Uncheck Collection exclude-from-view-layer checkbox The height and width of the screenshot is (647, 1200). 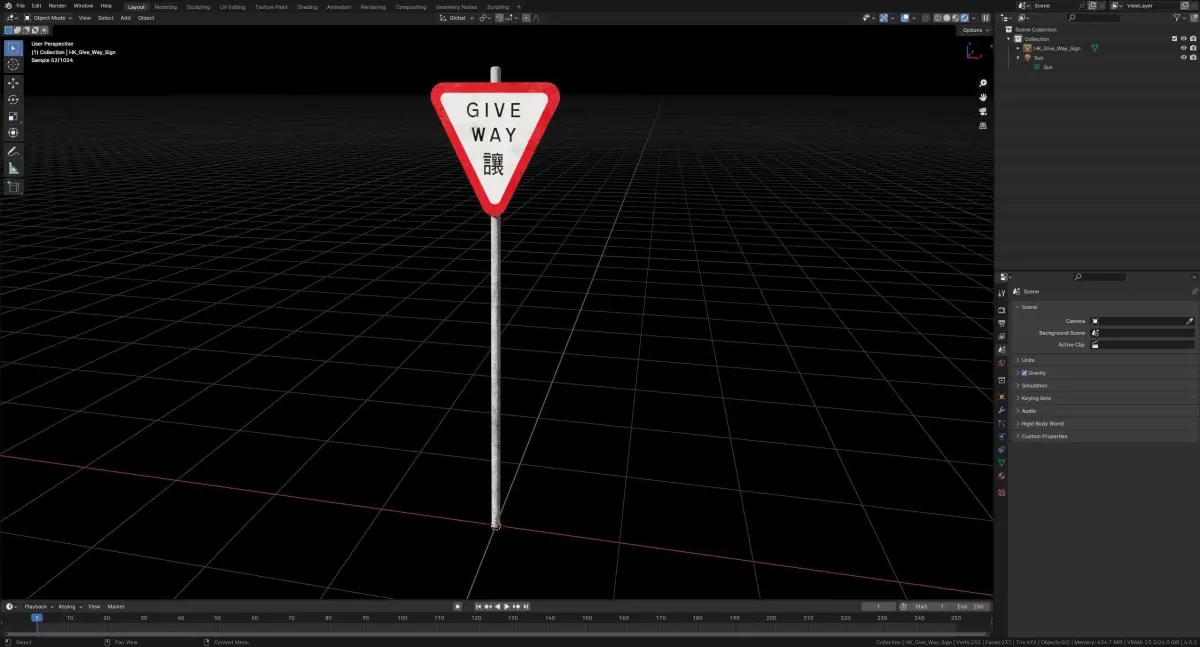click(1174, 39)
